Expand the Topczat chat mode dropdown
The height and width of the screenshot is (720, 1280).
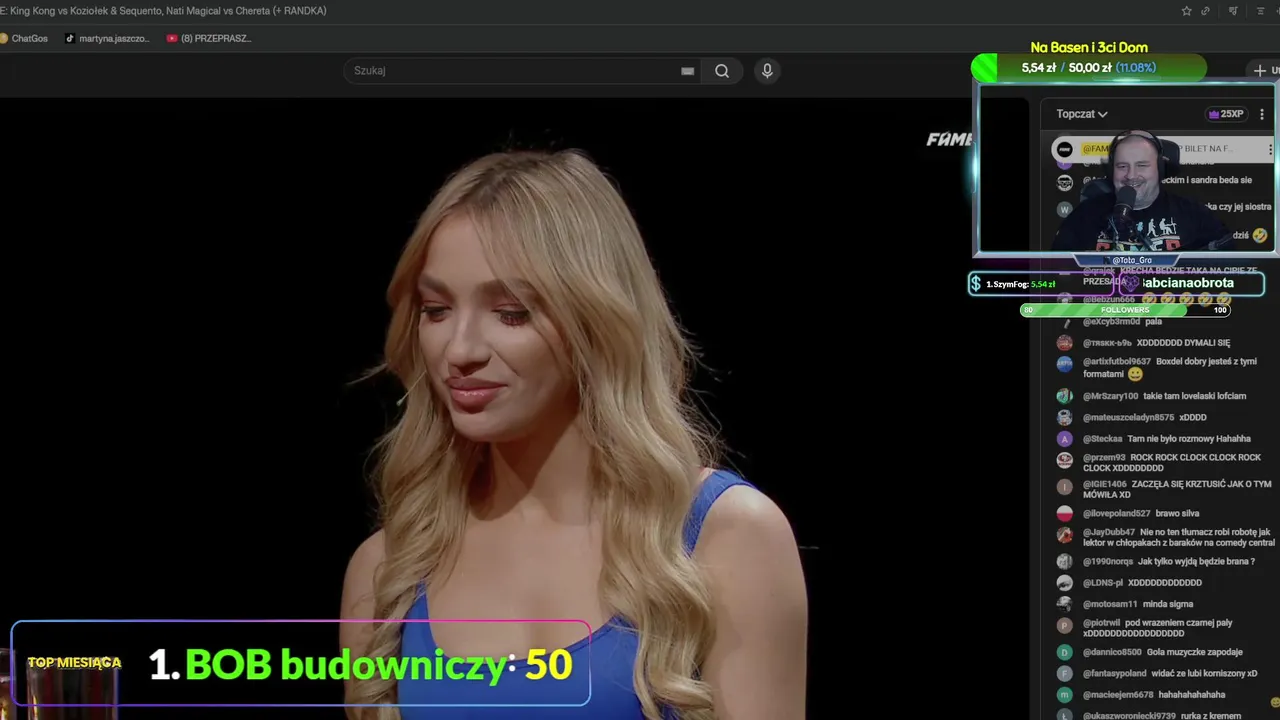[x=1082, y=114]
